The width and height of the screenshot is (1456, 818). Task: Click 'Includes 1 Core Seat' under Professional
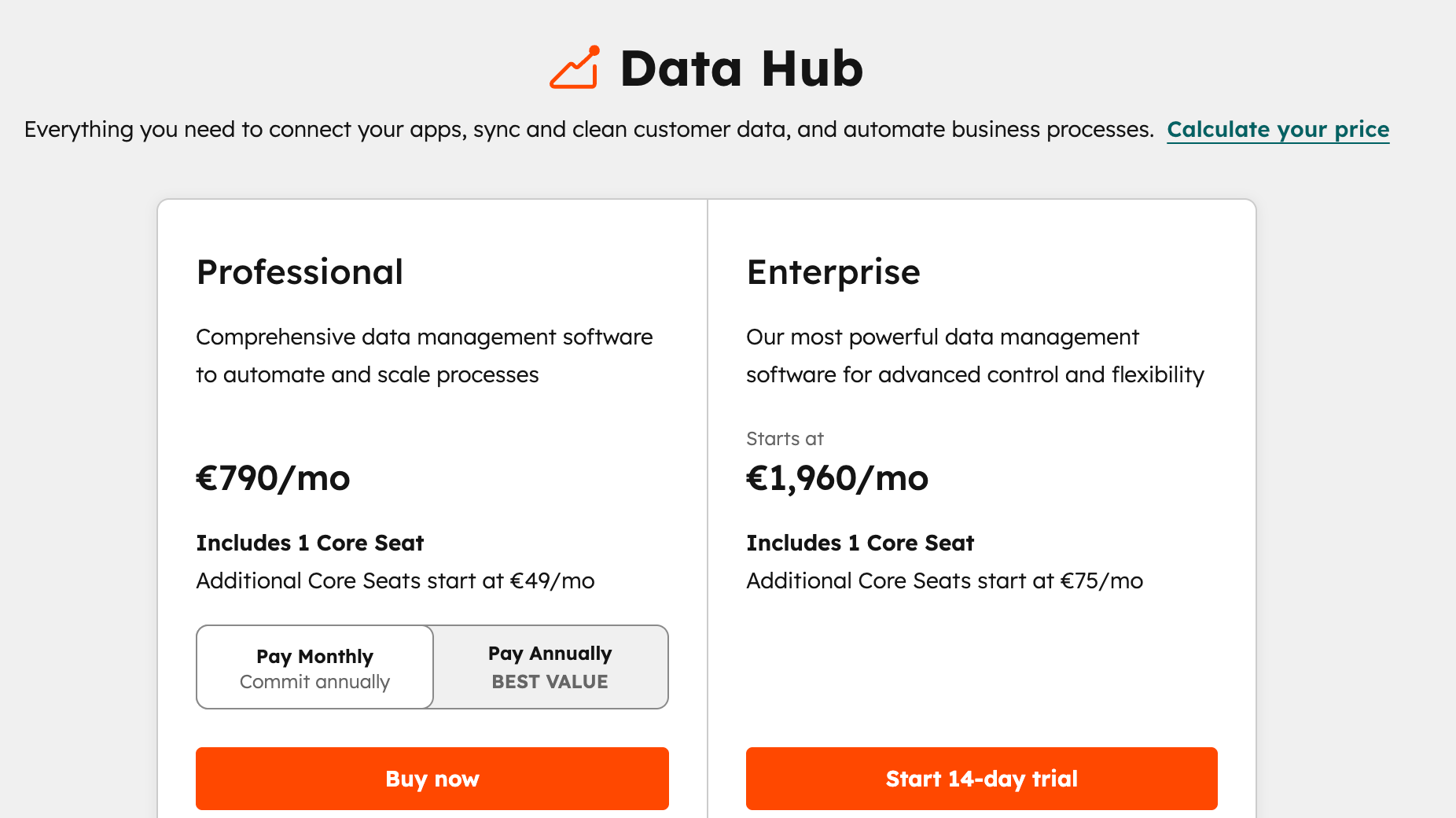[309, 543]
